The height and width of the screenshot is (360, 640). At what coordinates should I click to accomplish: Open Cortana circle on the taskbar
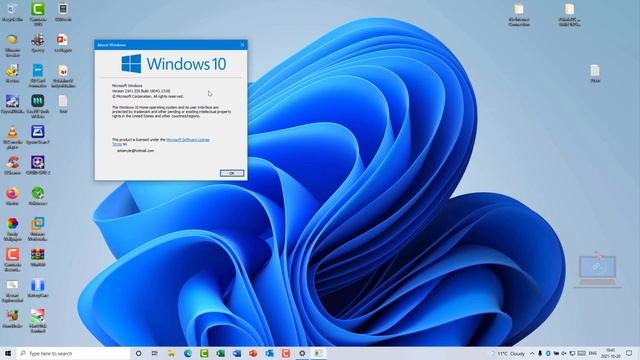point(138,353)
